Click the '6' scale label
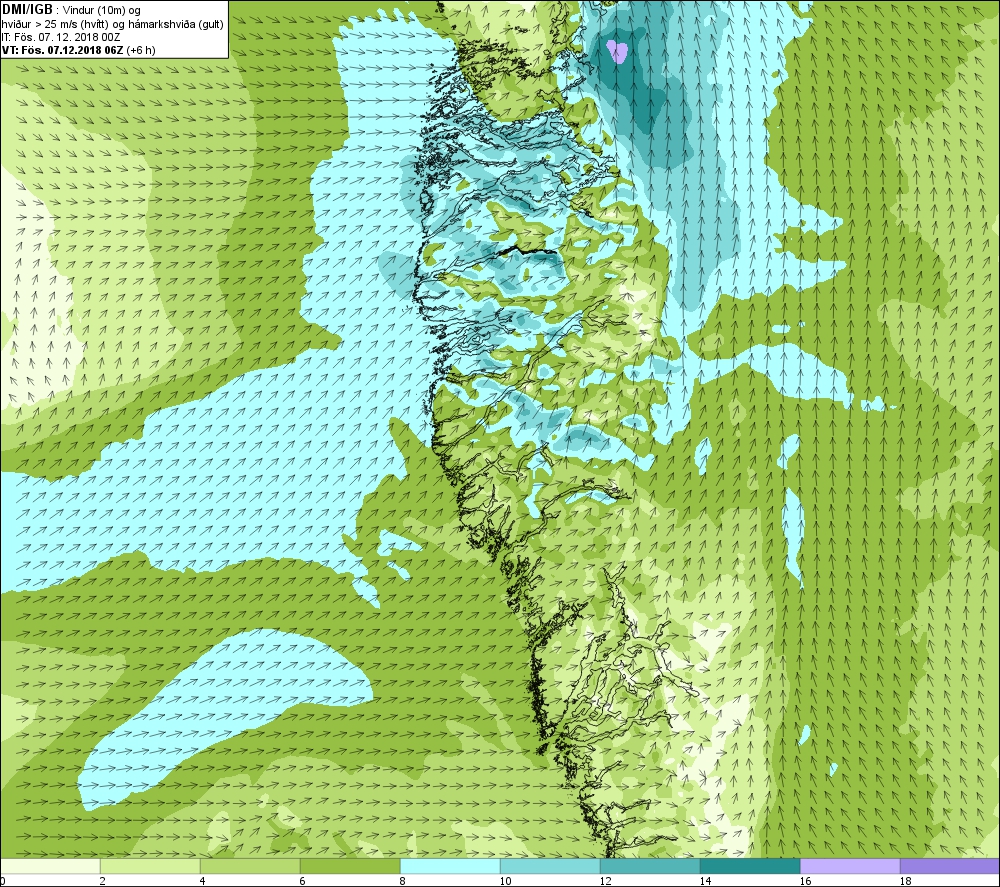This screenshot has height=887, width=1000. [302, 881]
